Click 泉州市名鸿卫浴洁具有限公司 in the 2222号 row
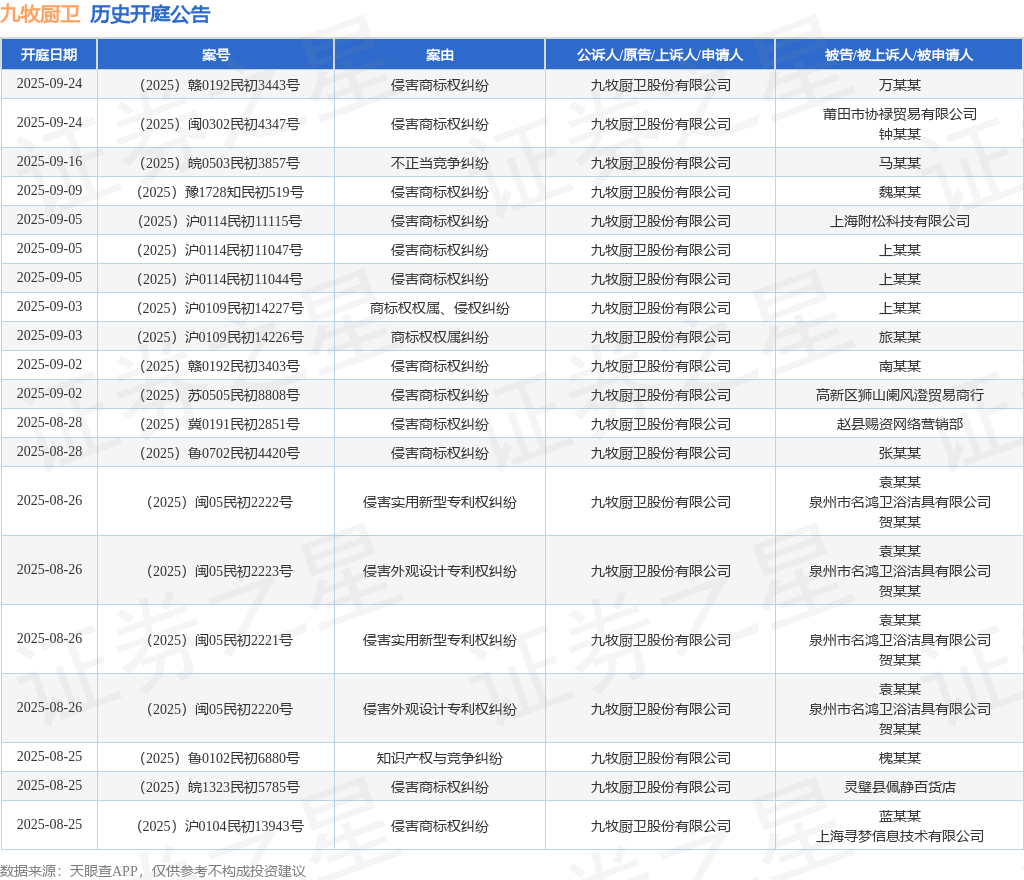This screenshot has width=1024, height=880. pyautogui.click(x=899, y=502)
